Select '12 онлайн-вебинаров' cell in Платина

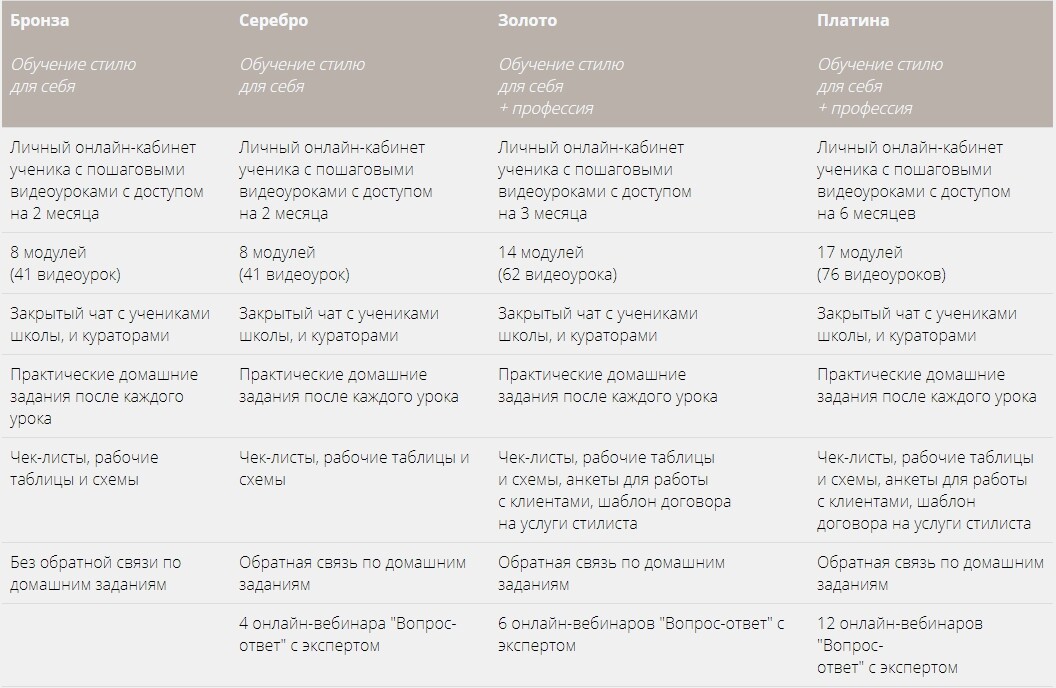click(x=900, y=646)
